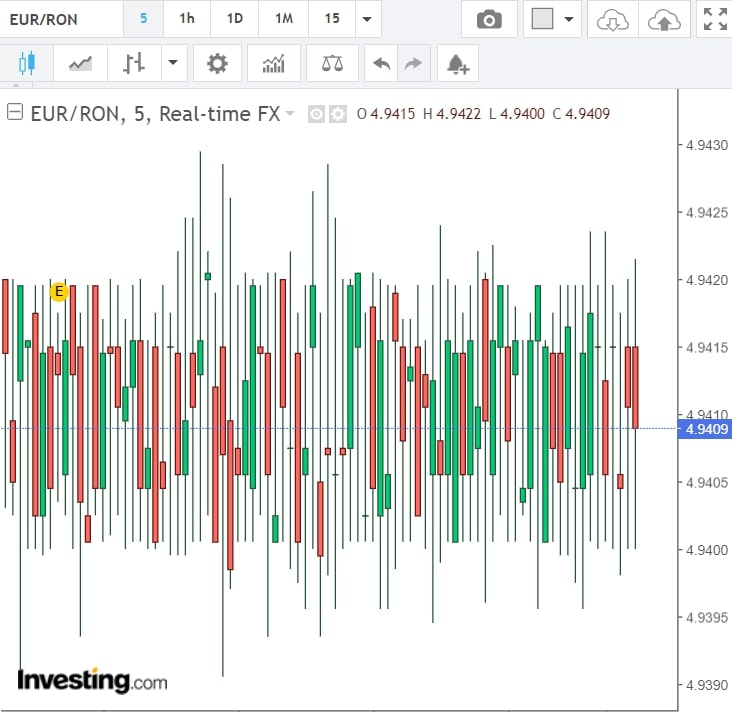Switch to the area chart type
The width and height of the screenshot is (732, 712).
click(80, 64)
